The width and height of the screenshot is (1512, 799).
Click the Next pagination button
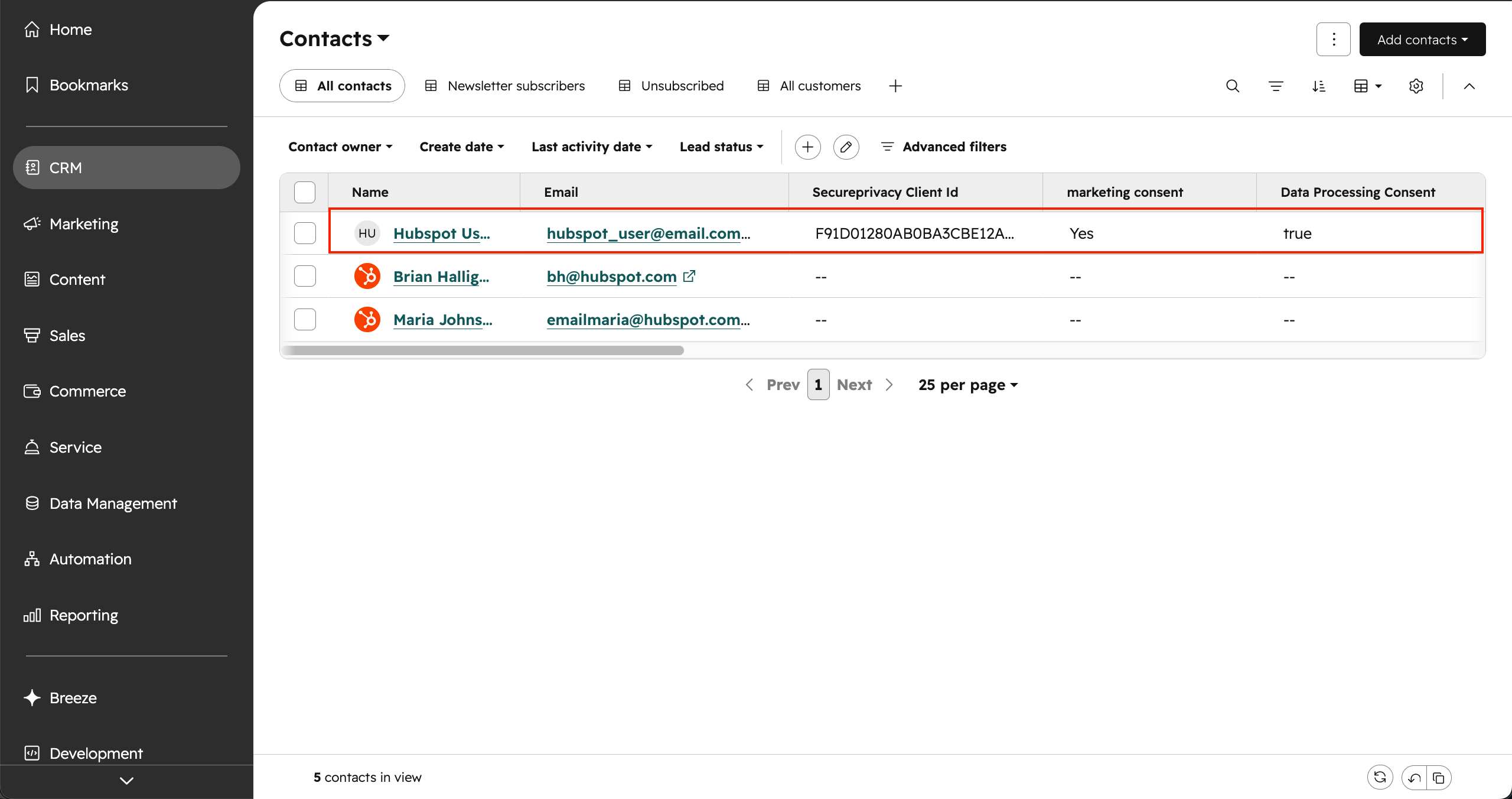865,385
